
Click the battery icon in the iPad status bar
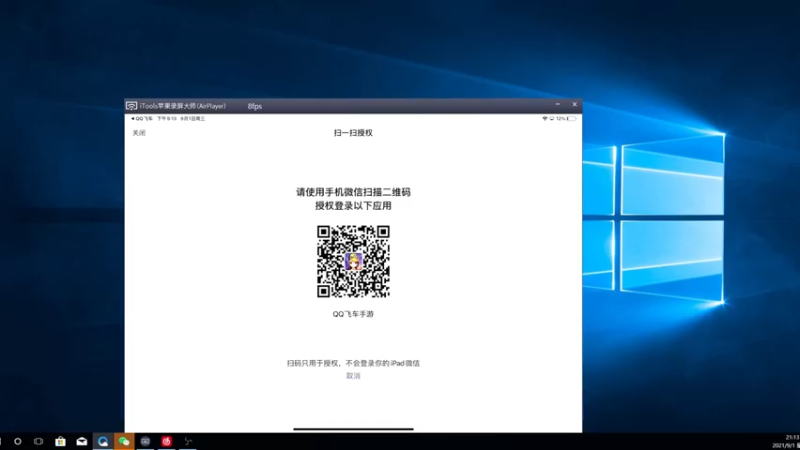571,118
